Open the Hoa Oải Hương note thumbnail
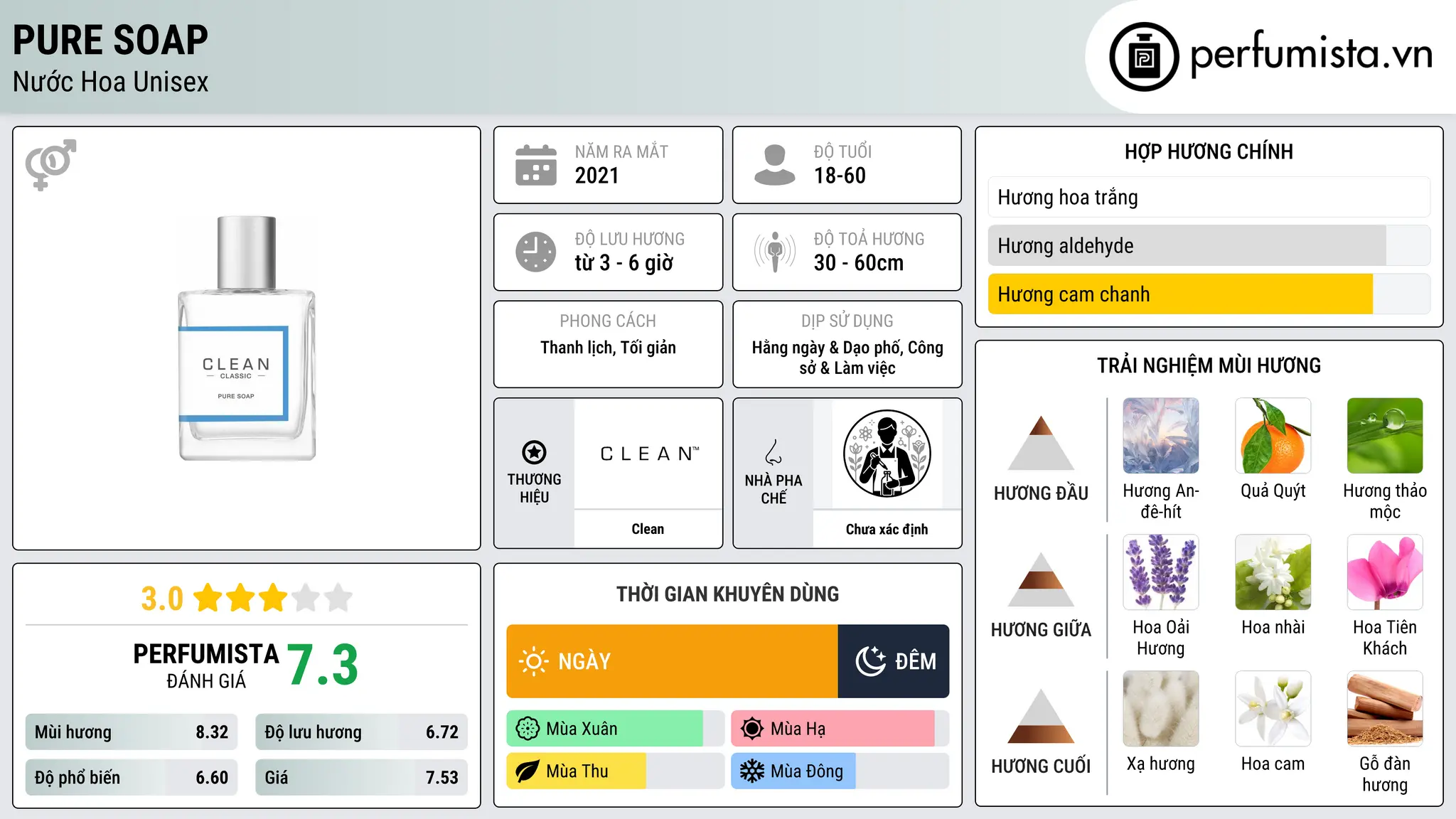 [x=1161, y=572]
